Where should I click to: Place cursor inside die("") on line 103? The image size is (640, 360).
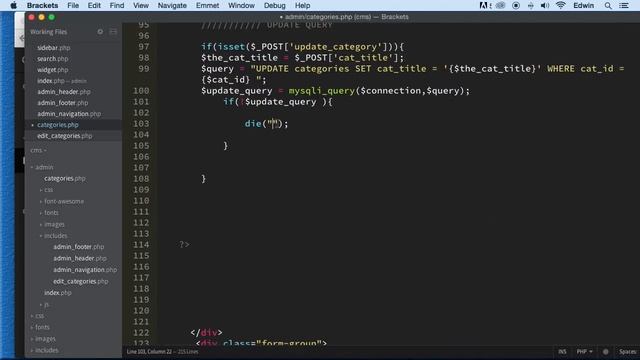tap(273, 124)
